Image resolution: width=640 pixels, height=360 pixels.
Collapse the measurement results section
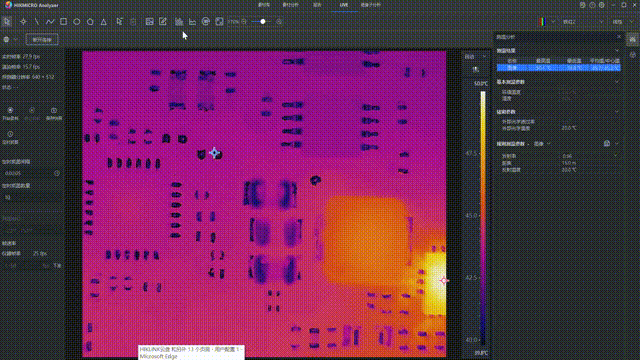[617, 51]
